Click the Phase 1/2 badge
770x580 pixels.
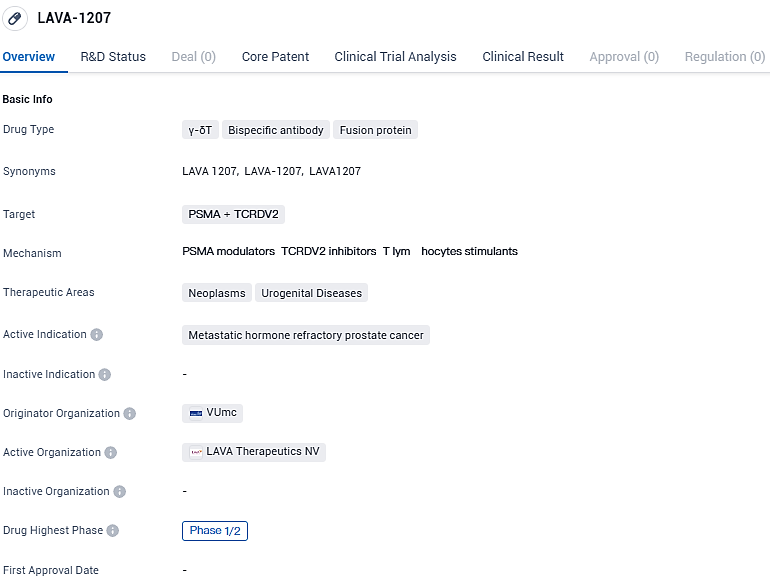pyautogui.click(x=215, y=531)
